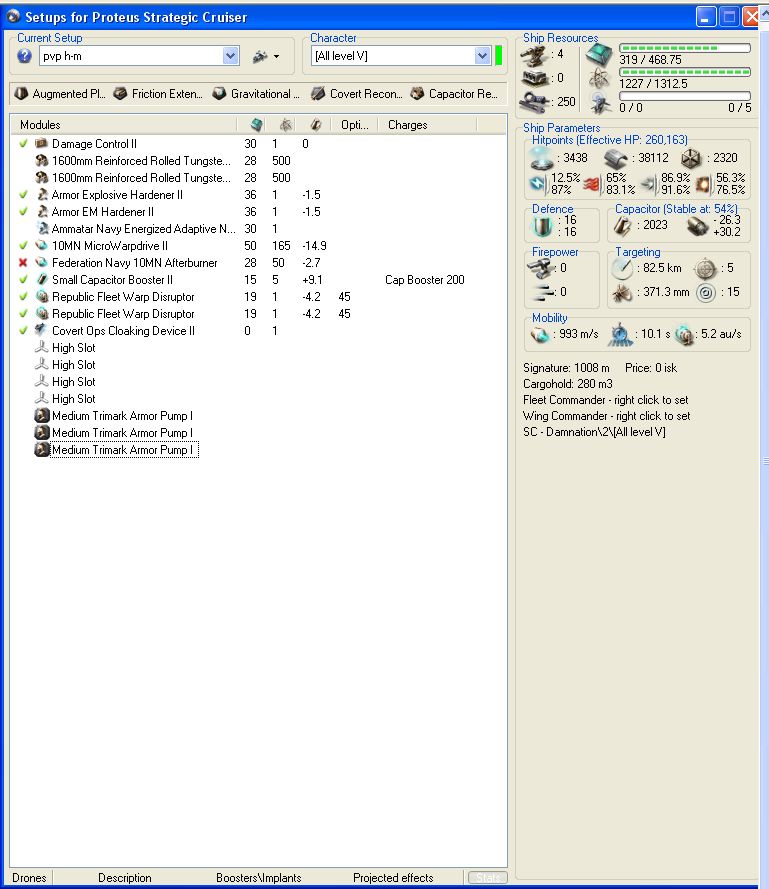Viewport: 769px width, 889px height.
Task: Click the align time mobility icon
Action: point(620,335)
